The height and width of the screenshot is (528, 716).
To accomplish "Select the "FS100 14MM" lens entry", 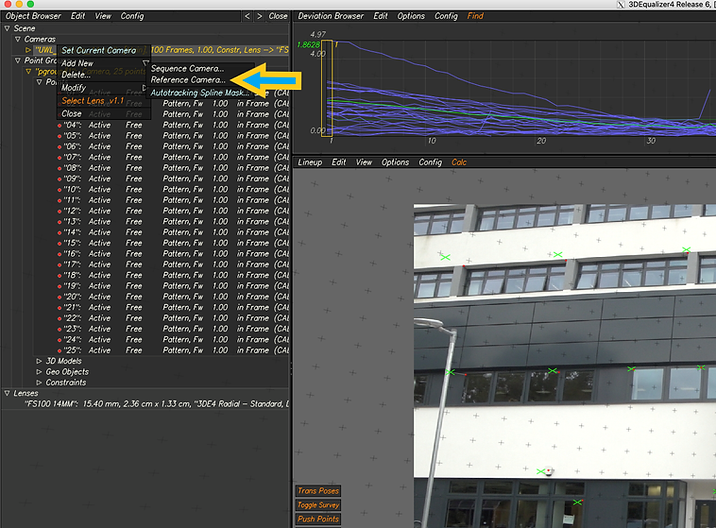I will pos(156,404).
